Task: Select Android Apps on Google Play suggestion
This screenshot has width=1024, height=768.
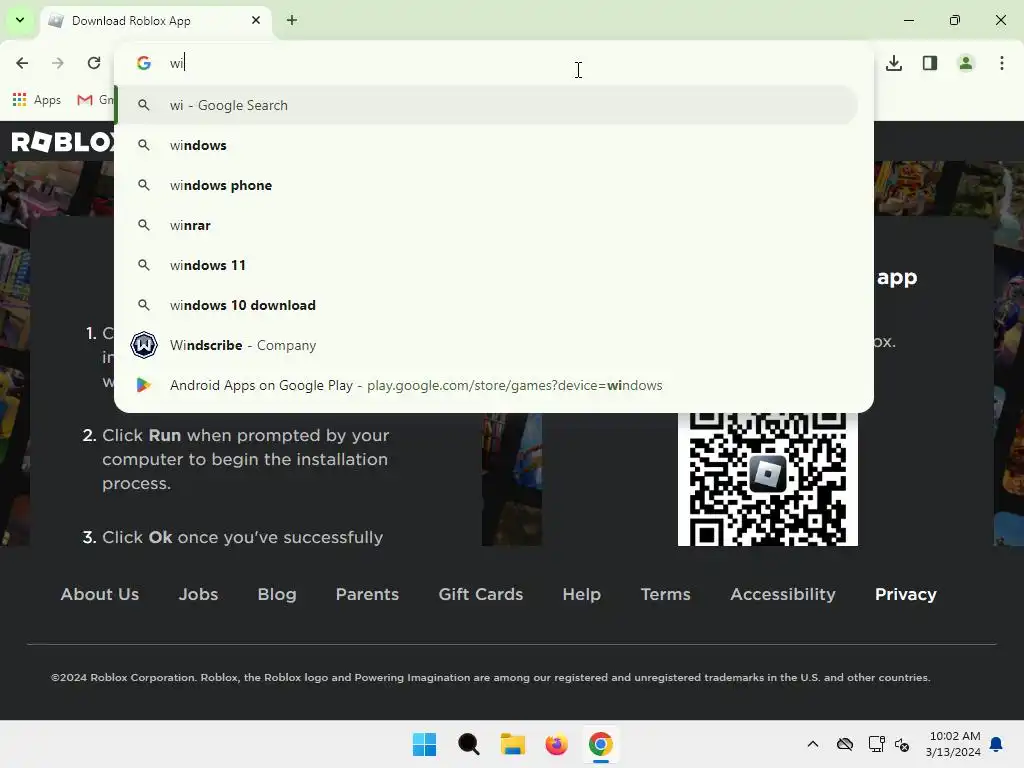Action: click(x=487, y=385)
